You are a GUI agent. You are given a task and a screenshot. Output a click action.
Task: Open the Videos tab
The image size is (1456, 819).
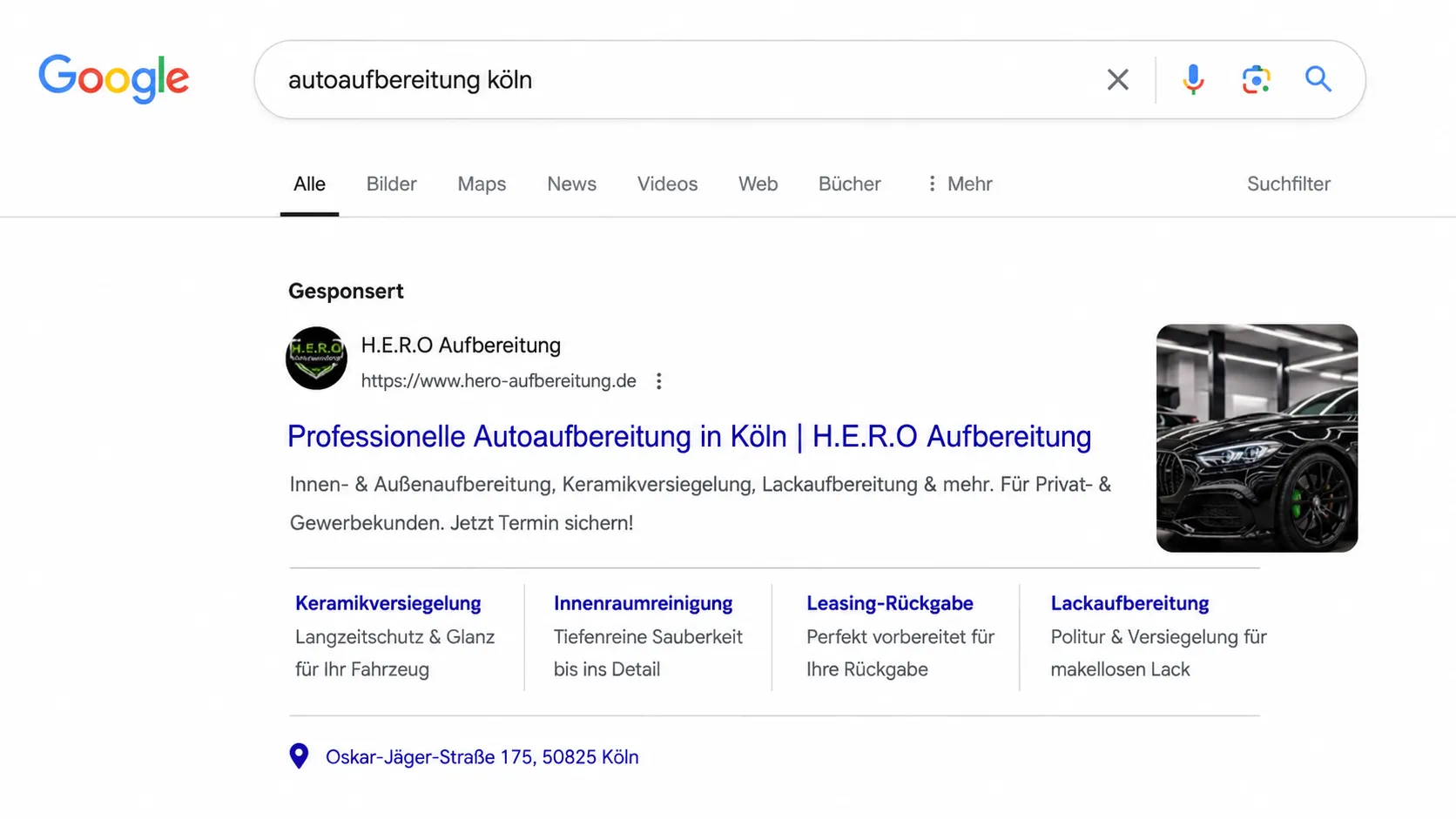pos(667,184)
